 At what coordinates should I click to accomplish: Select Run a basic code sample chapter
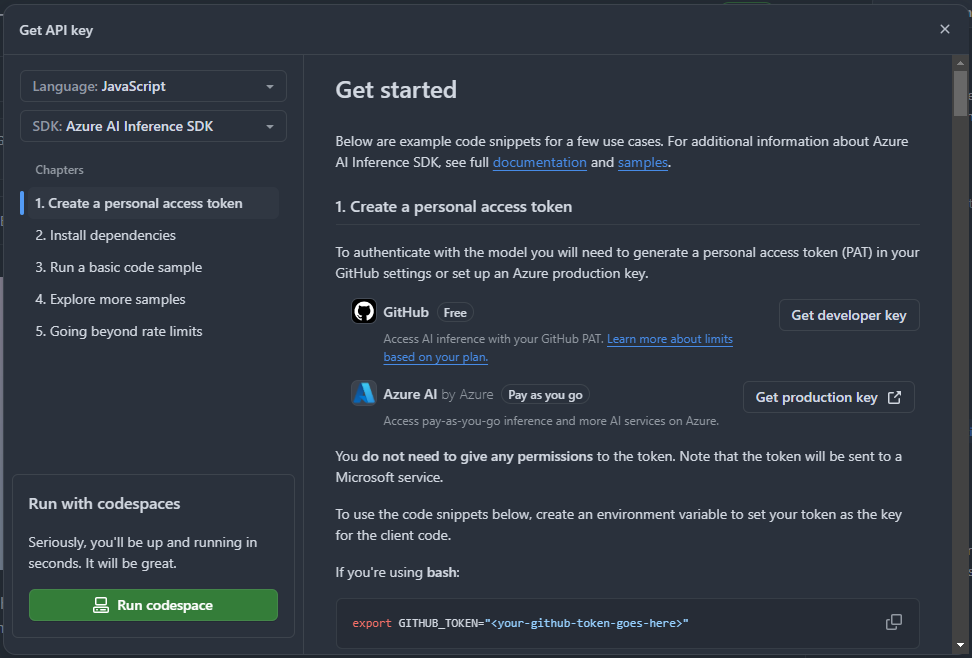[118, 267]
